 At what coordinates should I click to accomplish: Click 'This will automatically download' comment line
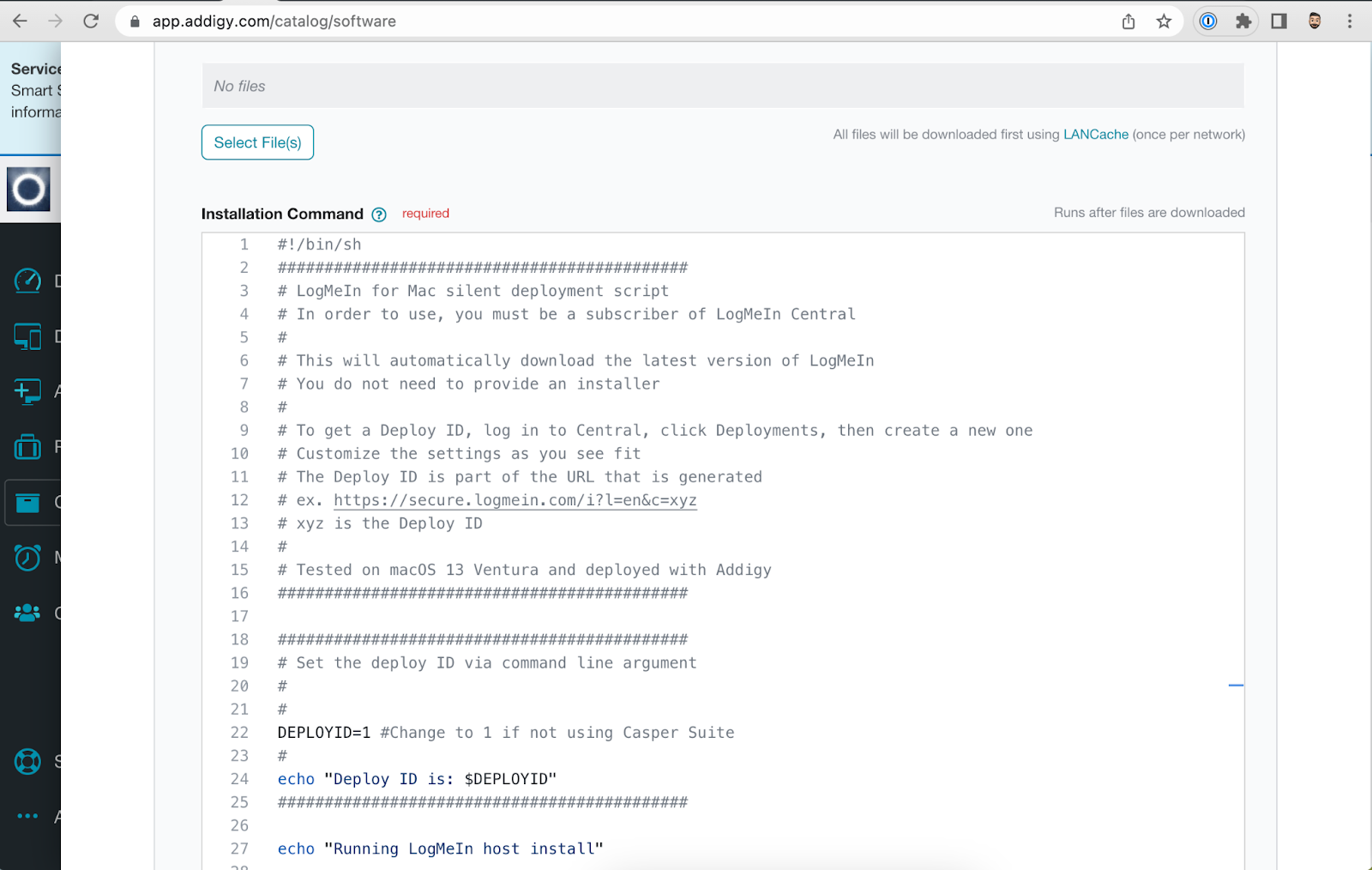click(575, 361)
